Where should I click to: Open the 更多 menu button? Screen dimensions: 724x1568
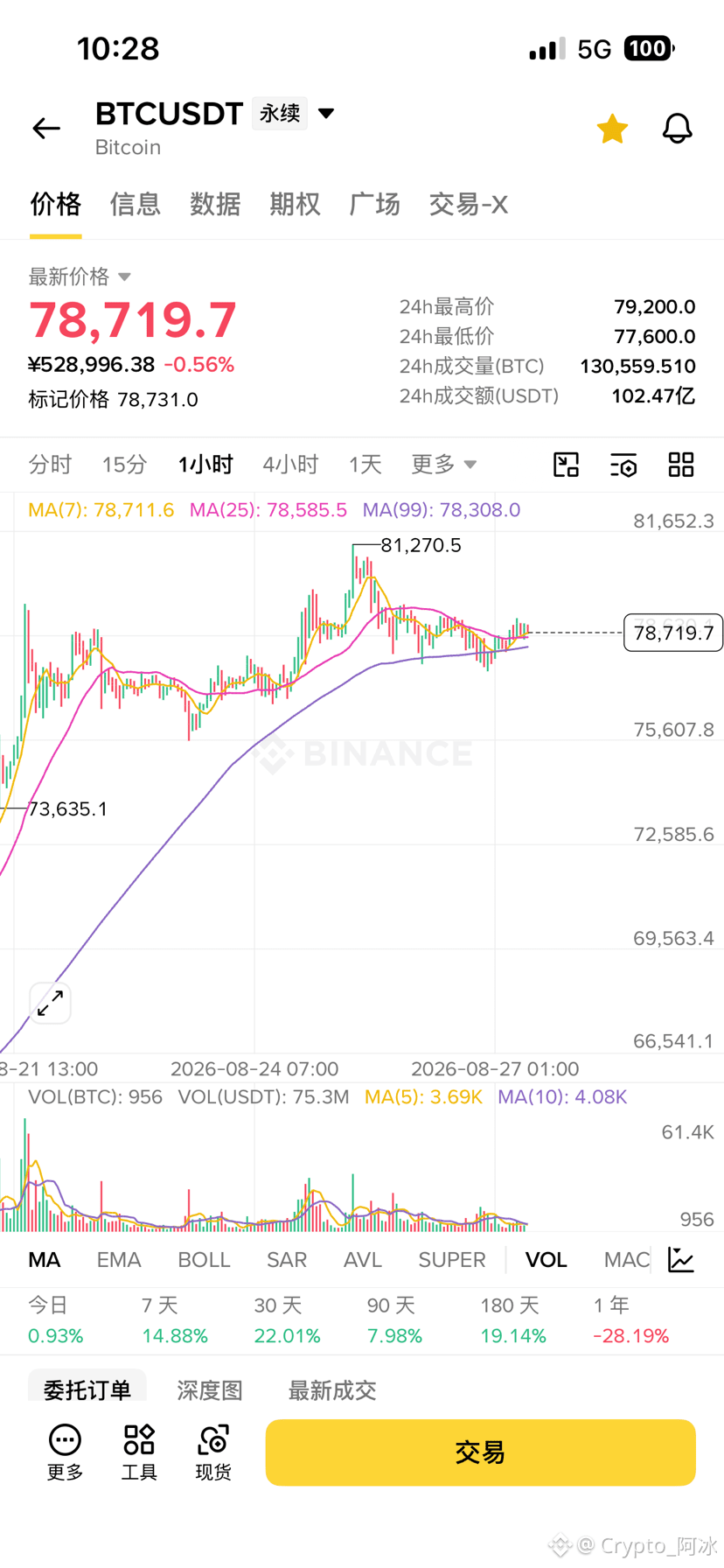(x=65, y=1452)
